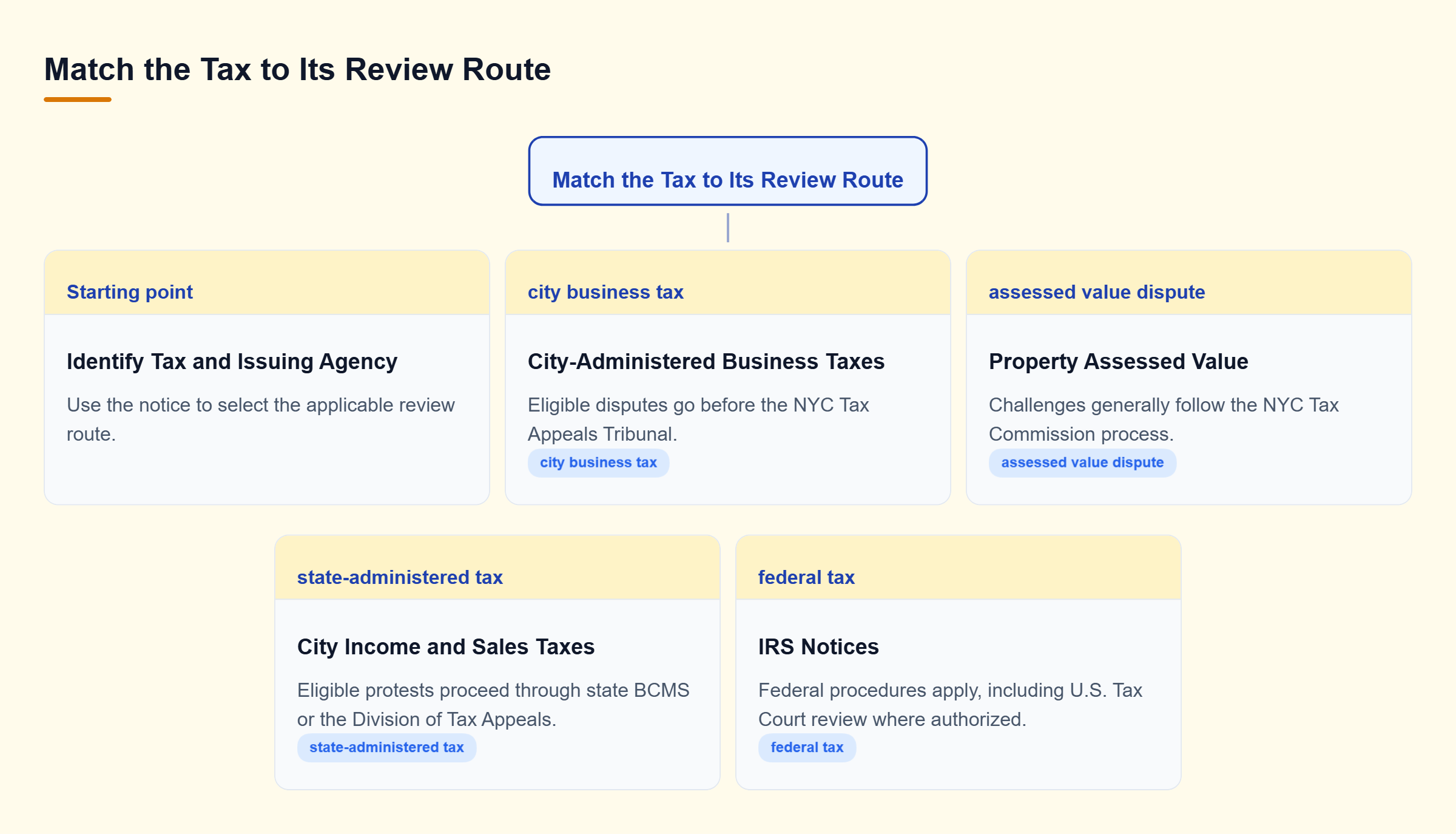Click text about NYC Tax Appeals Tribunal
1456x834 pixels.
click(698, 419)
